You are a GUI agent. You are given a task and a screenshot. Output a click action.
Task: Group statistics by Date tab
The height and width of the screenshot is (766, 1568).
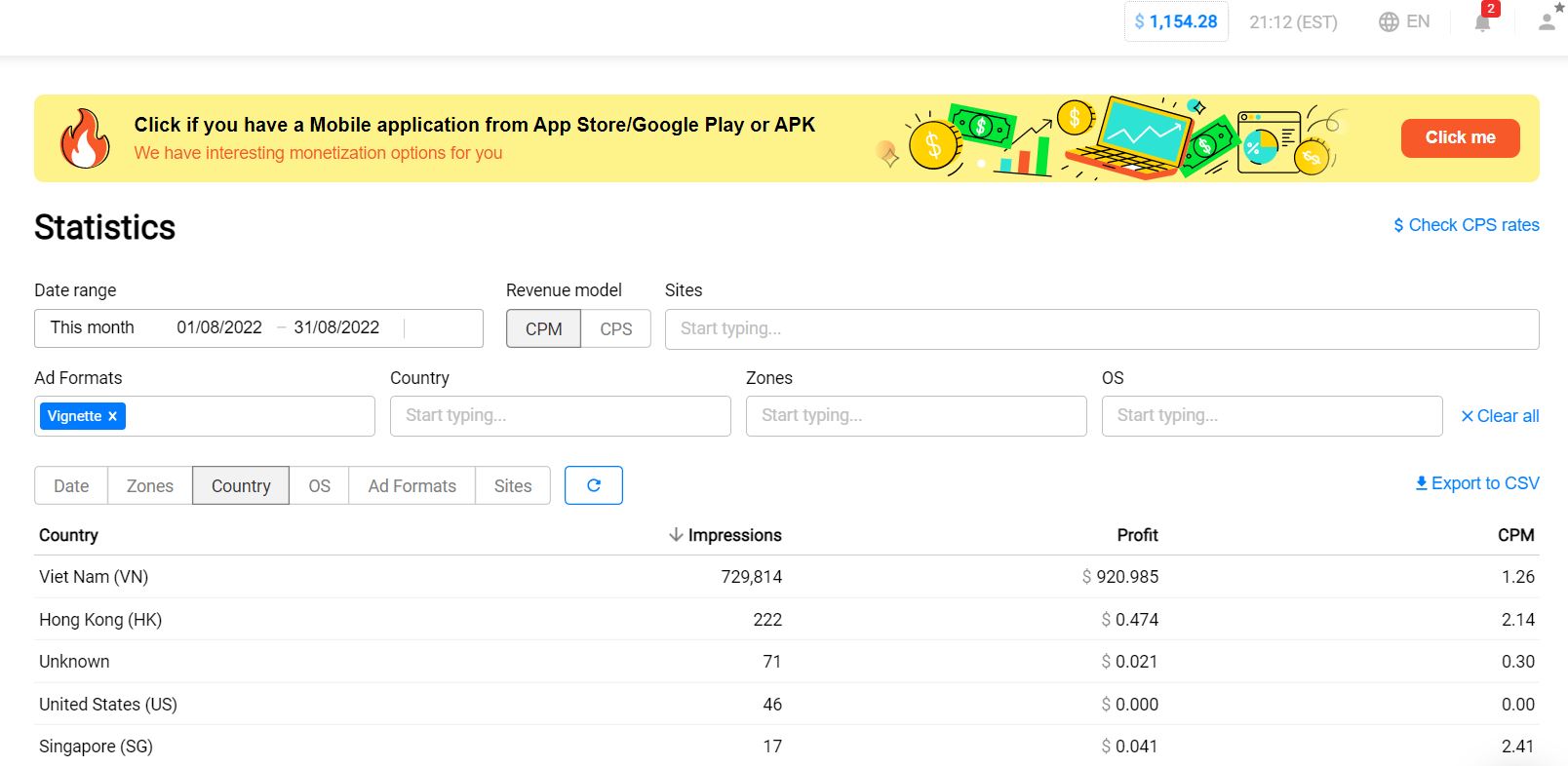point(71,485)
